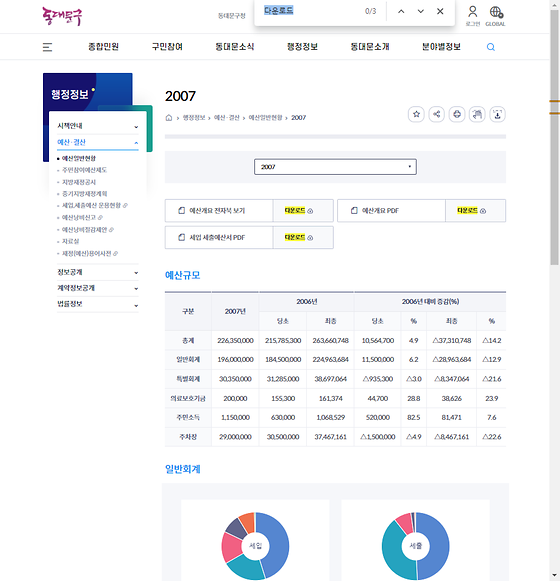Open the 2007 year selection dropdown
This screenshot has height=581, width=560.
[335, 167]
